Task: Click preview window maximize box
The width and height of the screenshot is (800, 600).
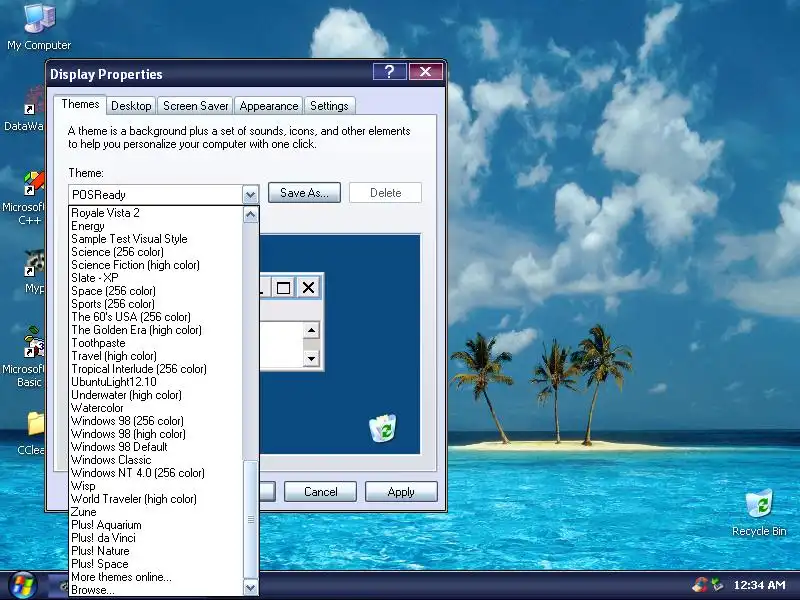Action: tap(283, 288)
